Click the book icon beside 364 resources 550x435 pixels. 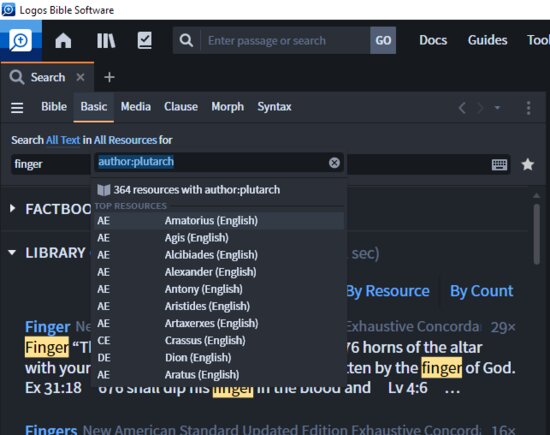click(x=103, y=190)
